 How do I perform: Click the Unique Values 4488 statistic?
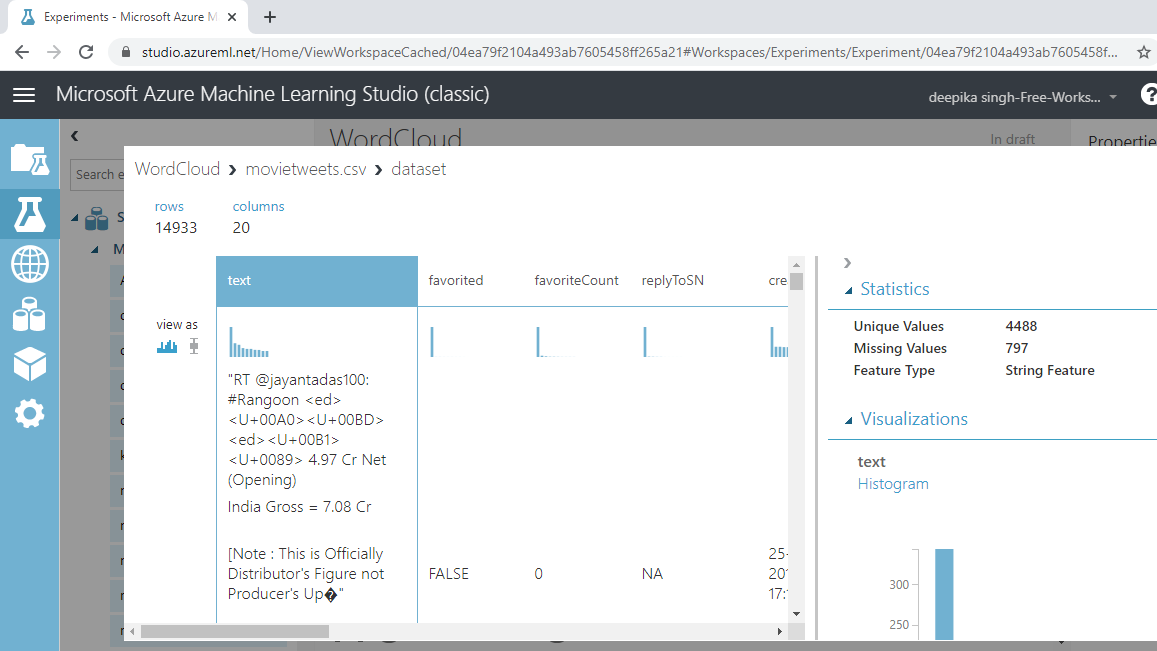pos(1021,326)
